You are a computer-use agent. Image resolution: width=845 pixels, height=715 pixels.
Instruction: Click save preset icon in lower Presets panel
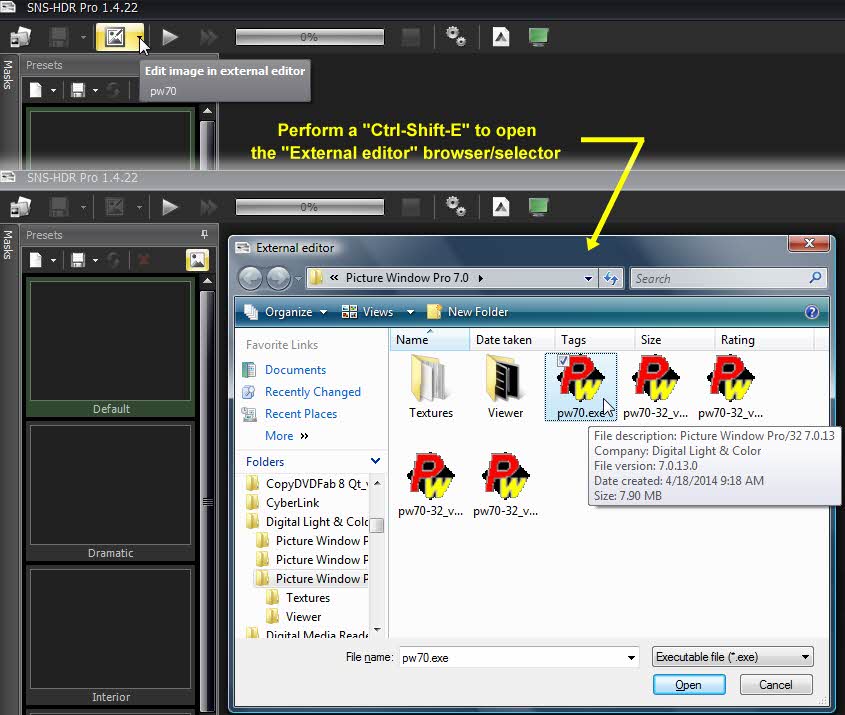click(x=78, y=260)
